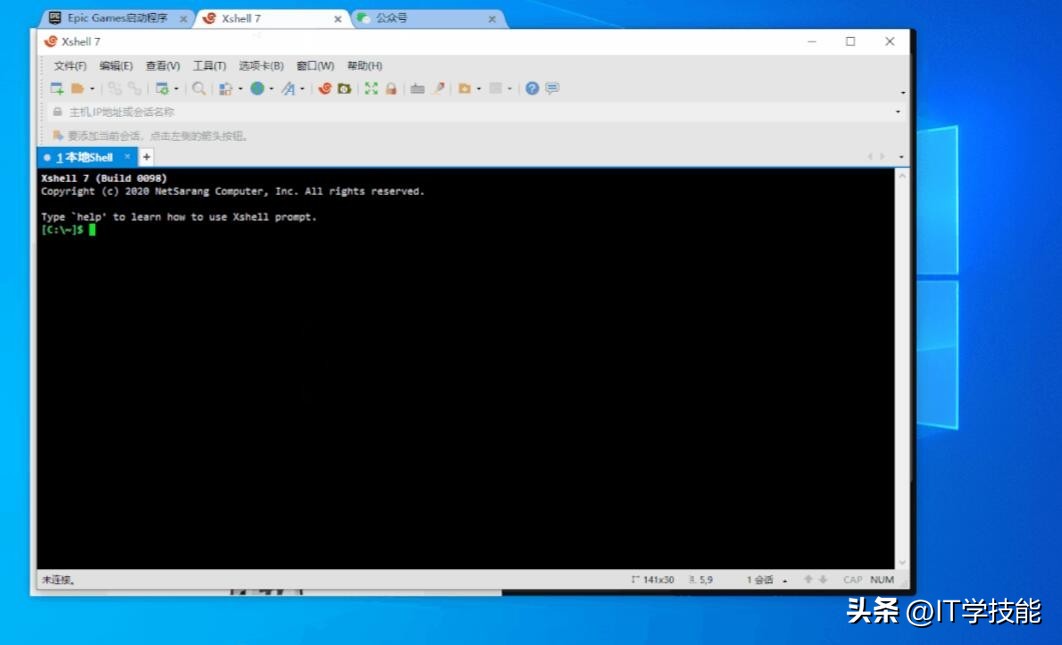
Task: Click the globe encoding icon
Action: (257, 89)
